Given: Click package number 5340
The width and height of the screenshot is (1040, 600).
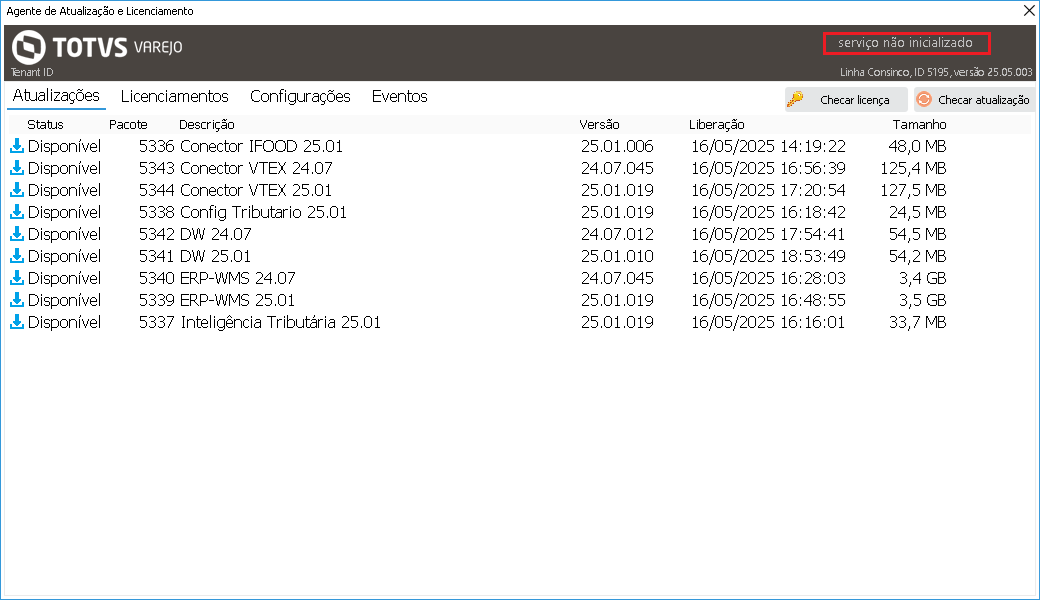Looking at the screenshot, I should pyautogui.click(x=157, y=277).
